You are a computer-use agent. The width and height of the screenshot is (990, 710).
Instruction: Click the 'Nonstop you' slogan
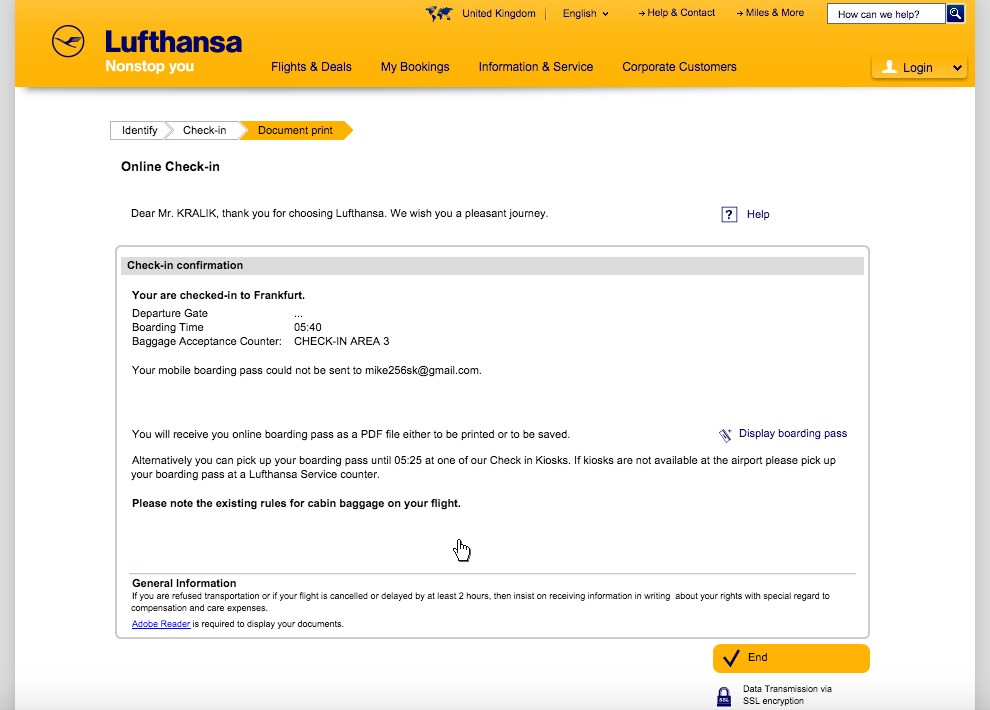point(150,66)
